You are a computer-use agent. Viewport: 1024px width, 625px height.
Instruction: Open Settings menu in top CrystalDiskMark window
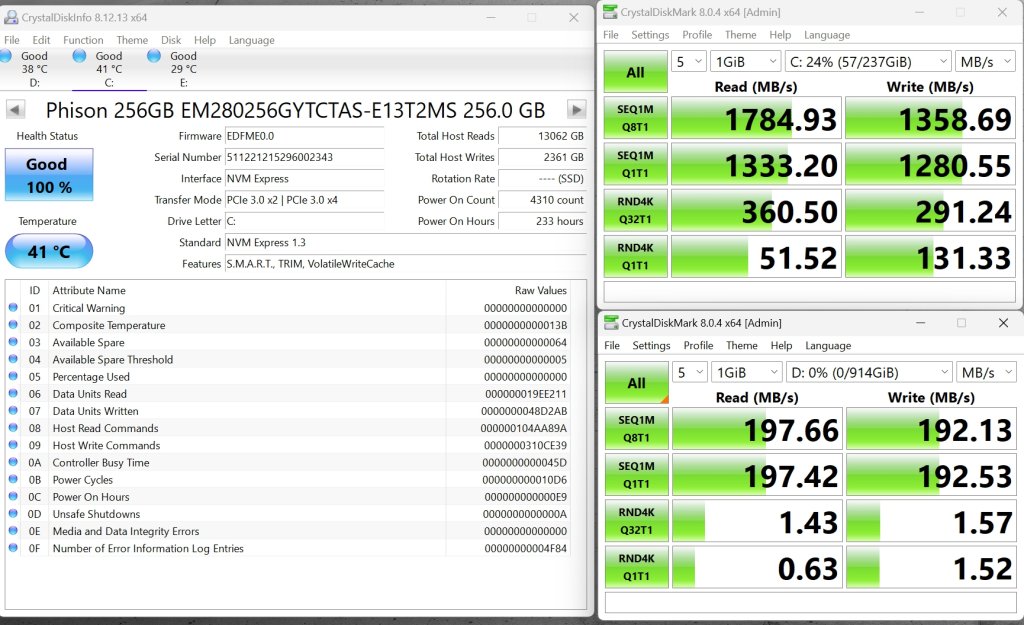[x=650, y=35]
